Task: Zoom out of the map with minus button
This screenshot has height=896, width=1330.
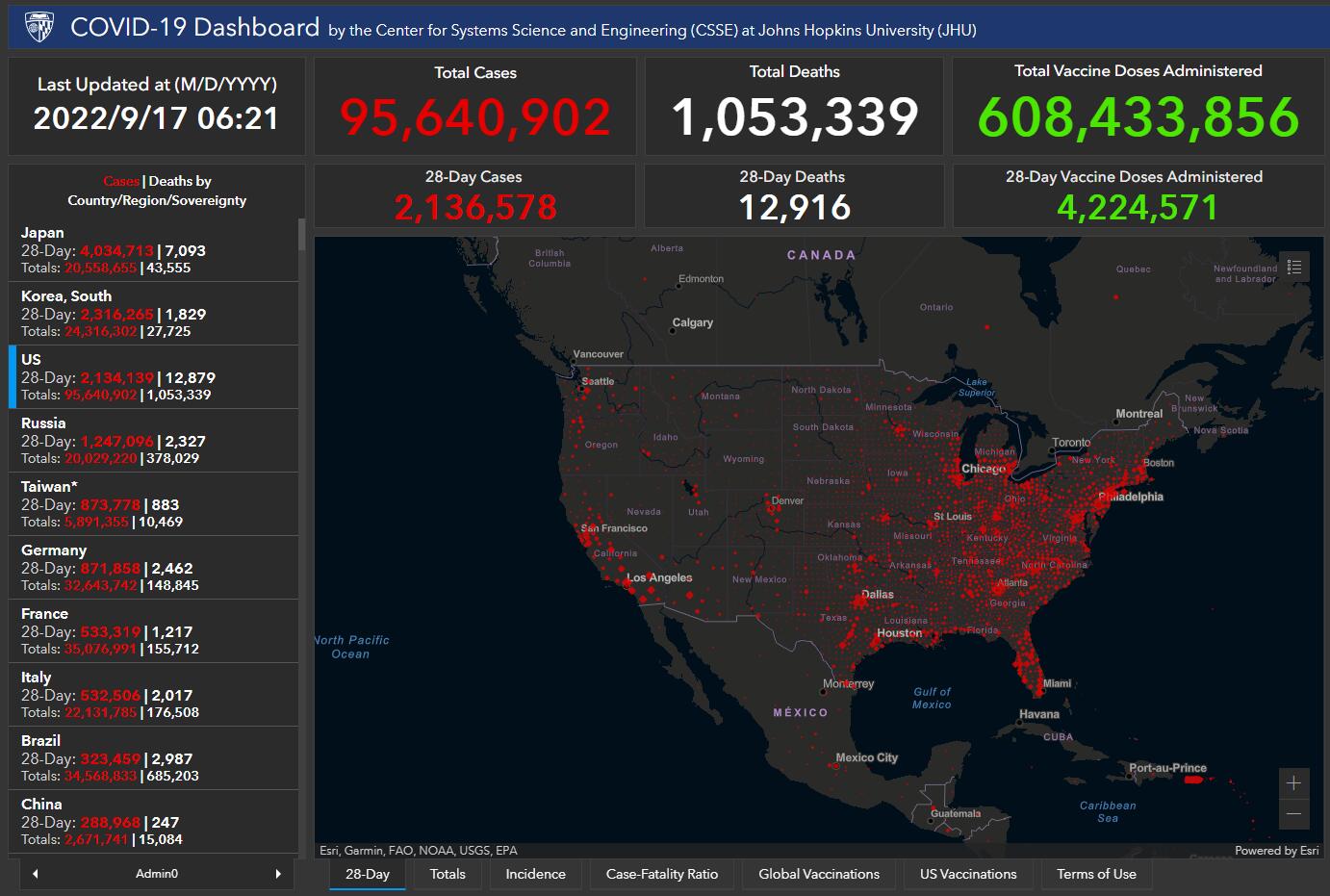Action: tap(1293, 814)
